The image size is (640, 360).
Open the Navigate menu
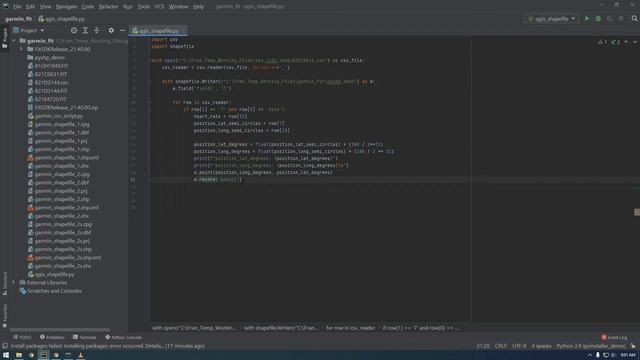66,7
